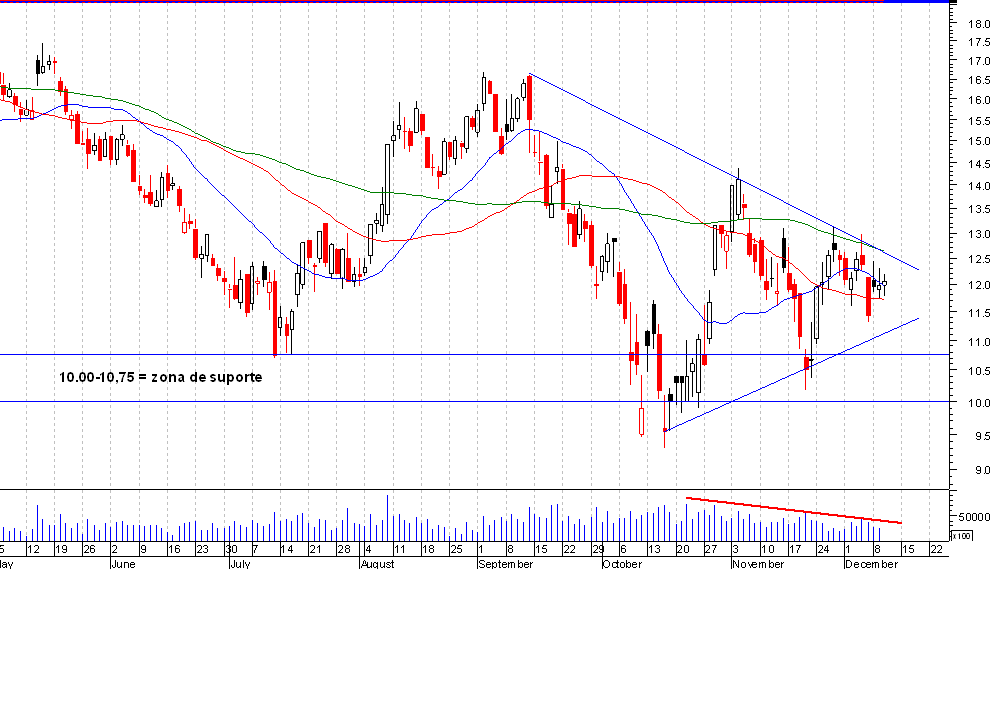
Task: Click the 17.0 price axis label
Action: click(979, 61)
